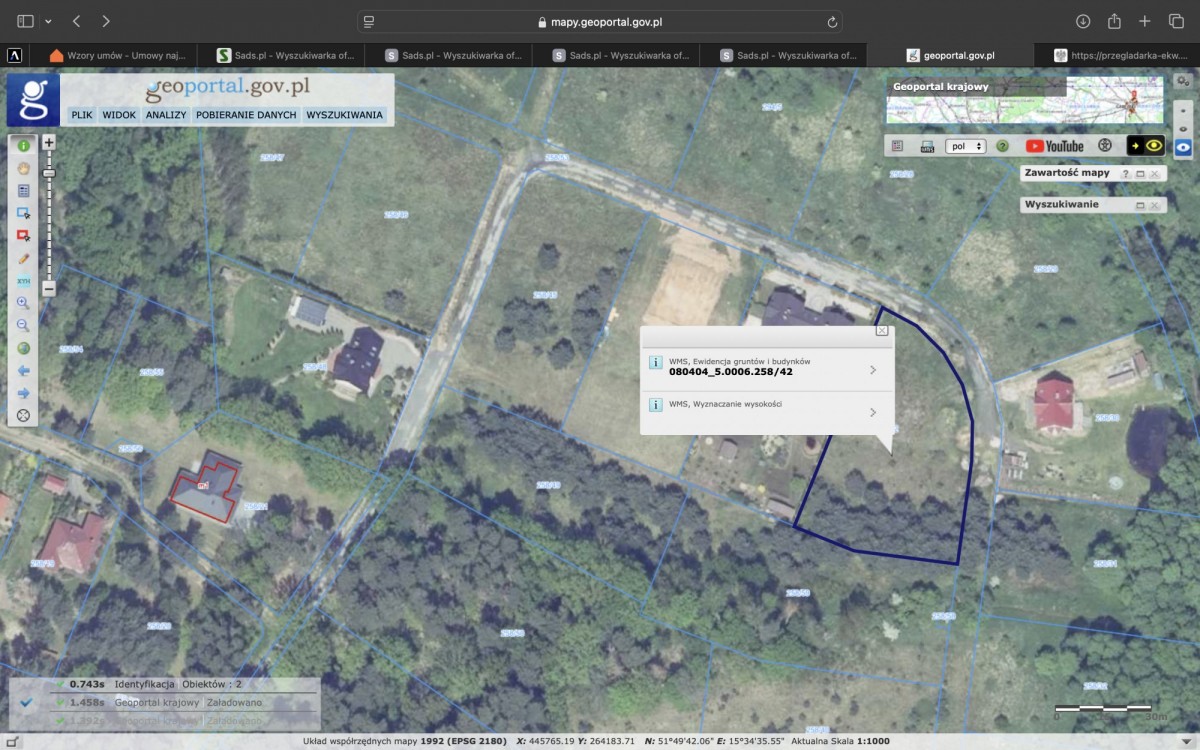Toggle the blue eye visibility button

(1183, 146)
